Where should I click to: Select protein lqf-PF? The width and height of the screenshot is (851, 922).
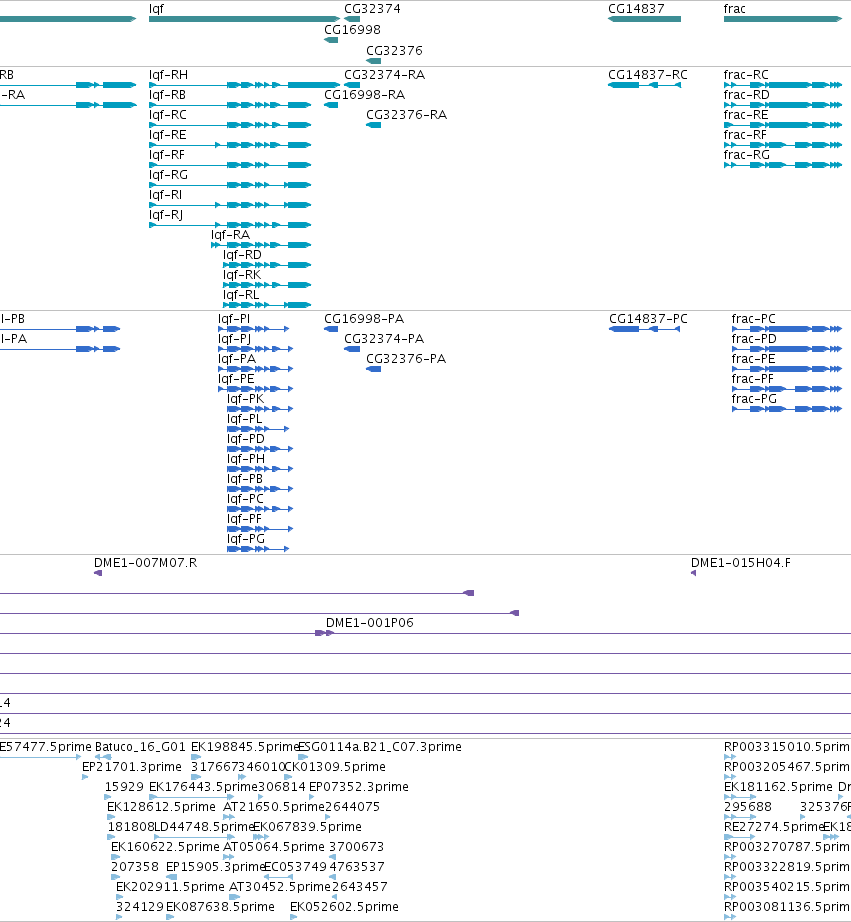point(244,519)
